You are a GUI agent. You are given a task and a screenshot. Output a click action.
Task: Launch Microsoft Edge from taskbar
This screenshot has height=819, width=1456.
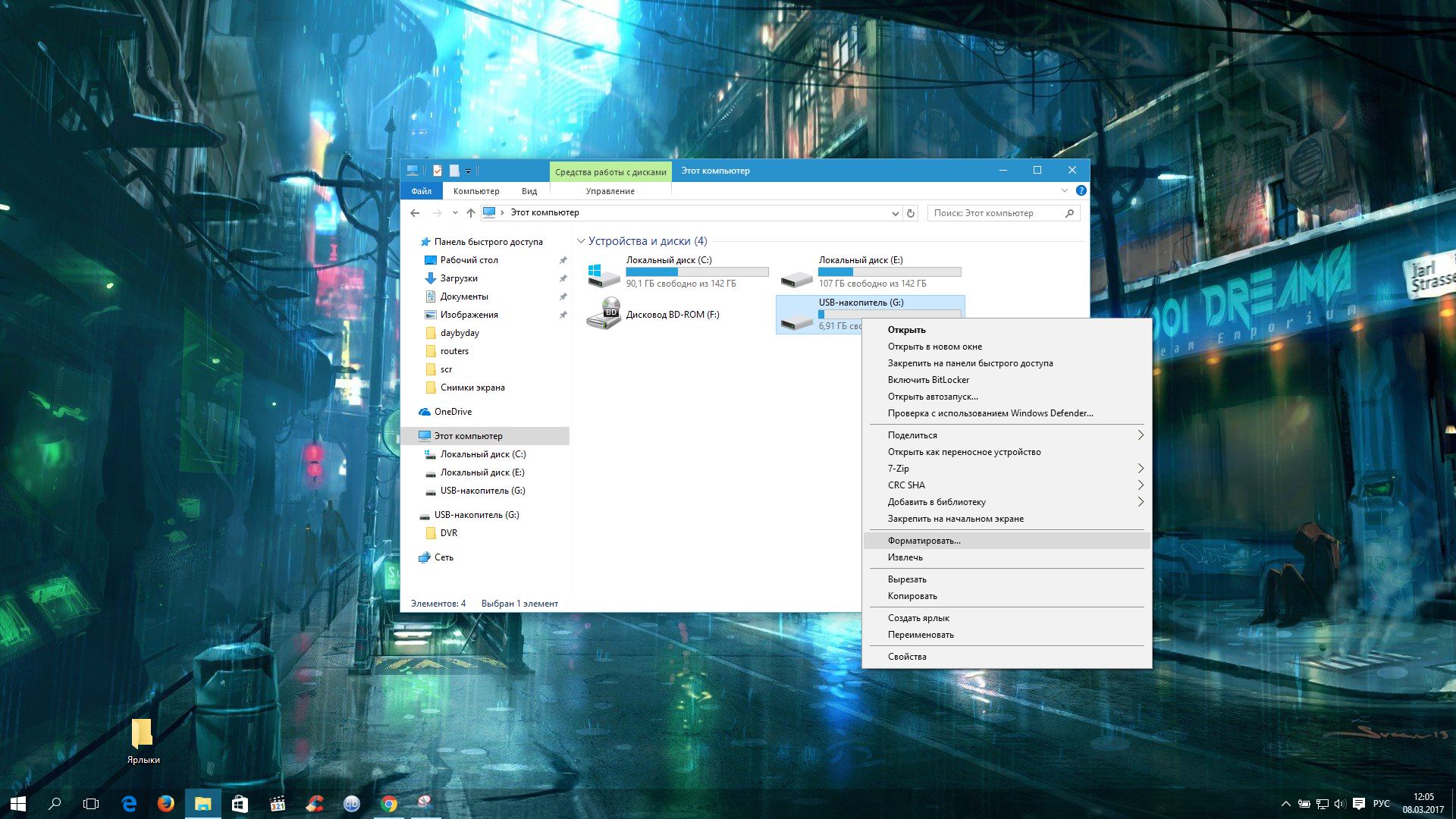pos(129,804)
